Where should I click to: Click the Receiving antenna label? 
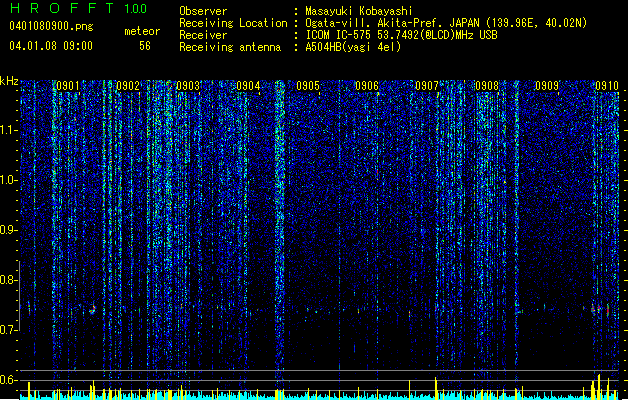230,47
